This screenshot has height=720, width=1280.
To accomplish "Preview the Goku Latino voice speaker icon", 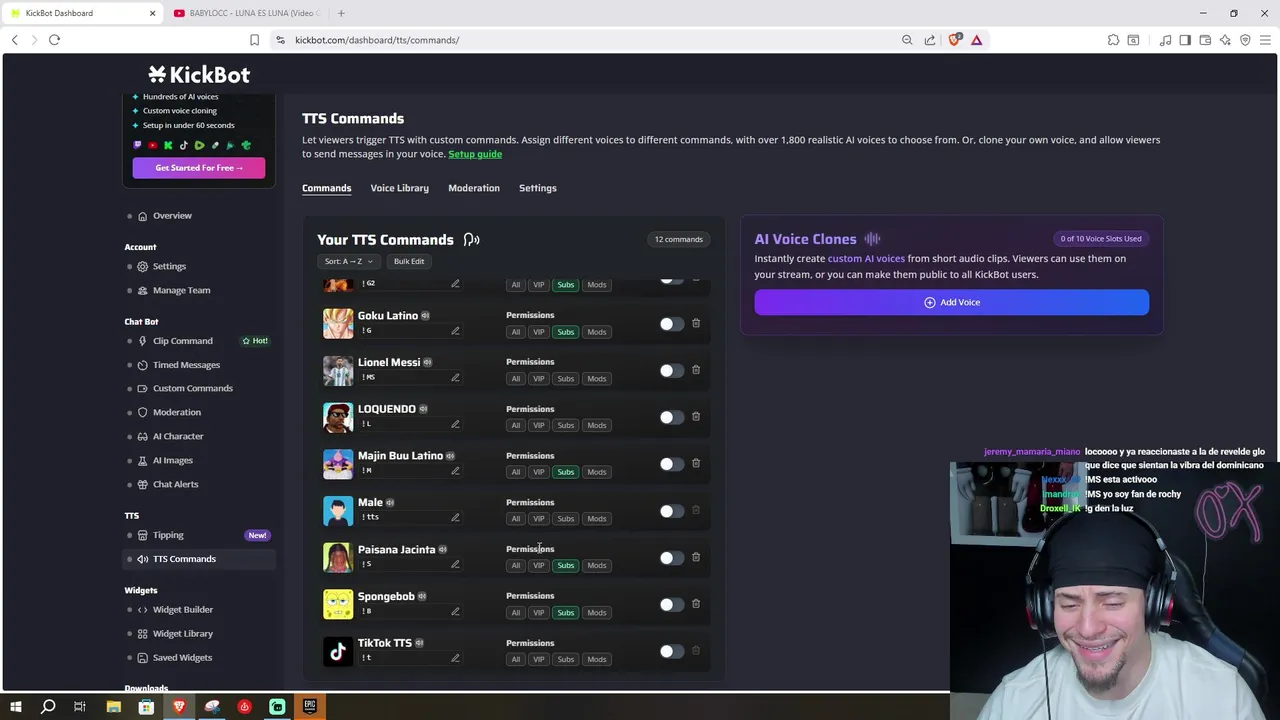I will (425, 316).
